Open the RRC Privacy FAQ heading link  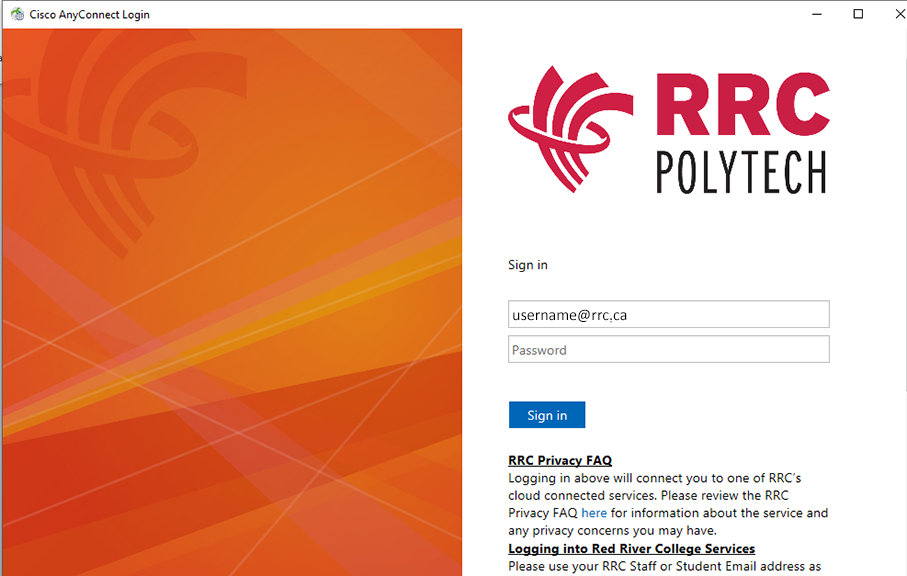click(559, 460)
